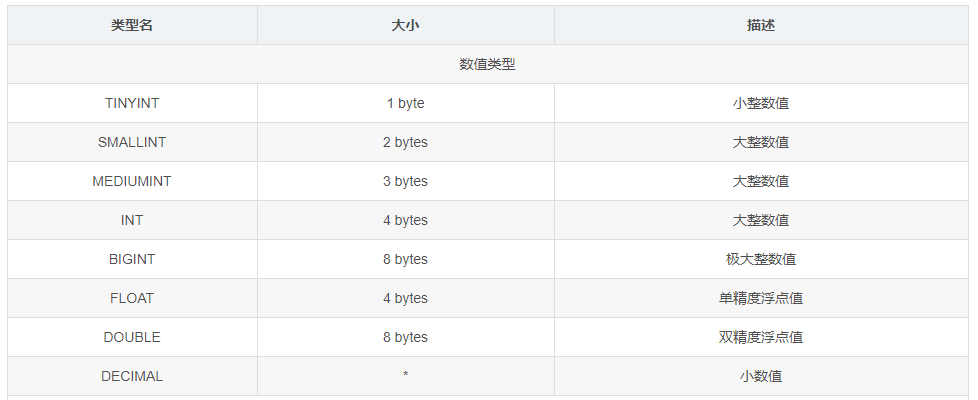Screen dimensions: 978x400
Task: Select the FLOAT type name cell
Action: 132,298
